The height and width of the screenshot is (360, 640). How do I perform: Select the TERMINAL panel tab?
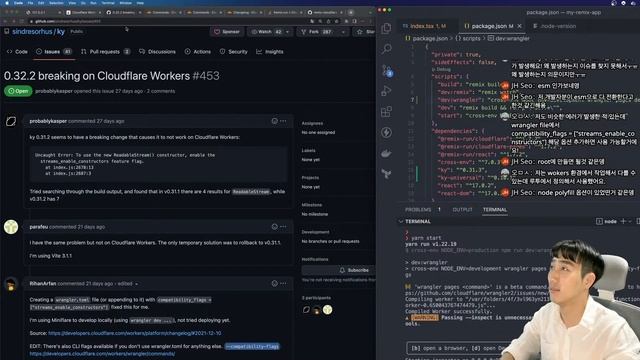click(x=495, y=210)
